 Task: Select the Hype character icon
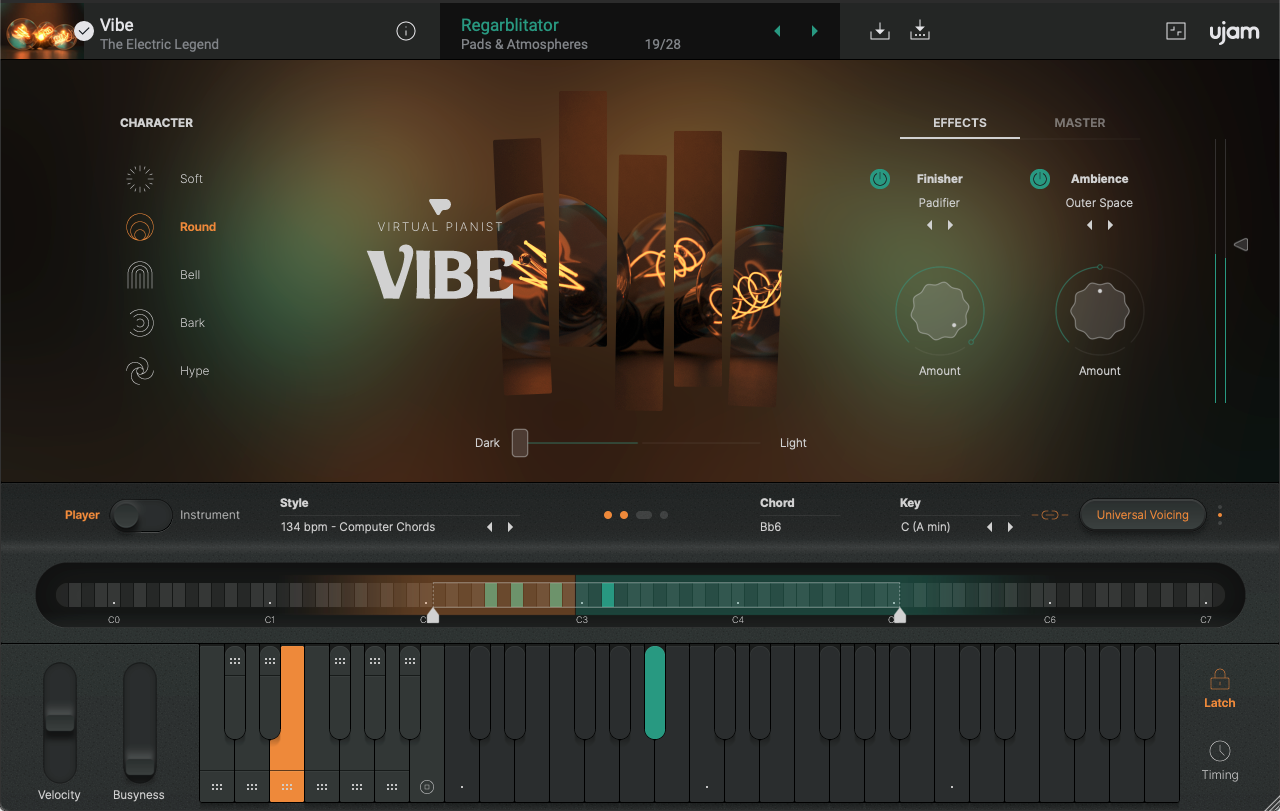[x=140, y=371]
